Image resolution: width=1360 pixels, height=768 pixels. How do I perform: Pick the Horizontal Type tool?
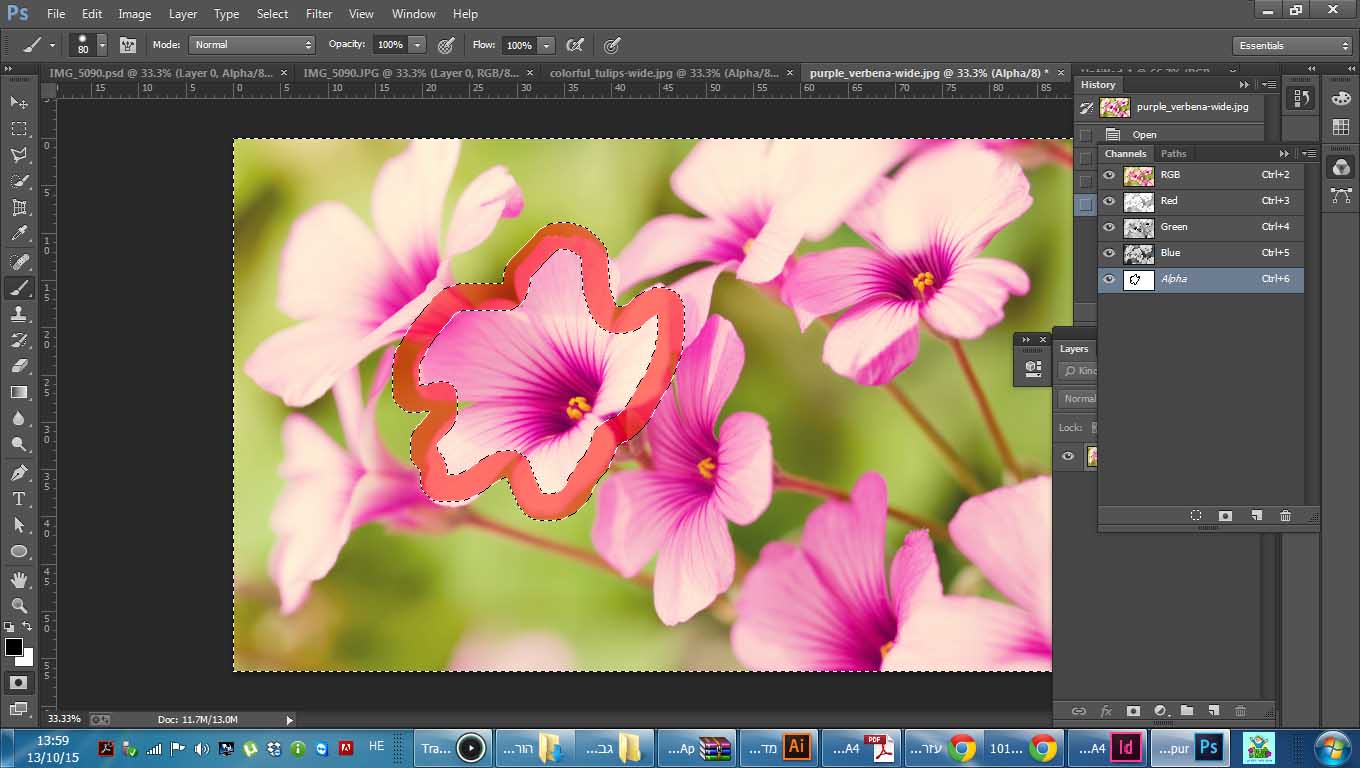click(19, 498)
